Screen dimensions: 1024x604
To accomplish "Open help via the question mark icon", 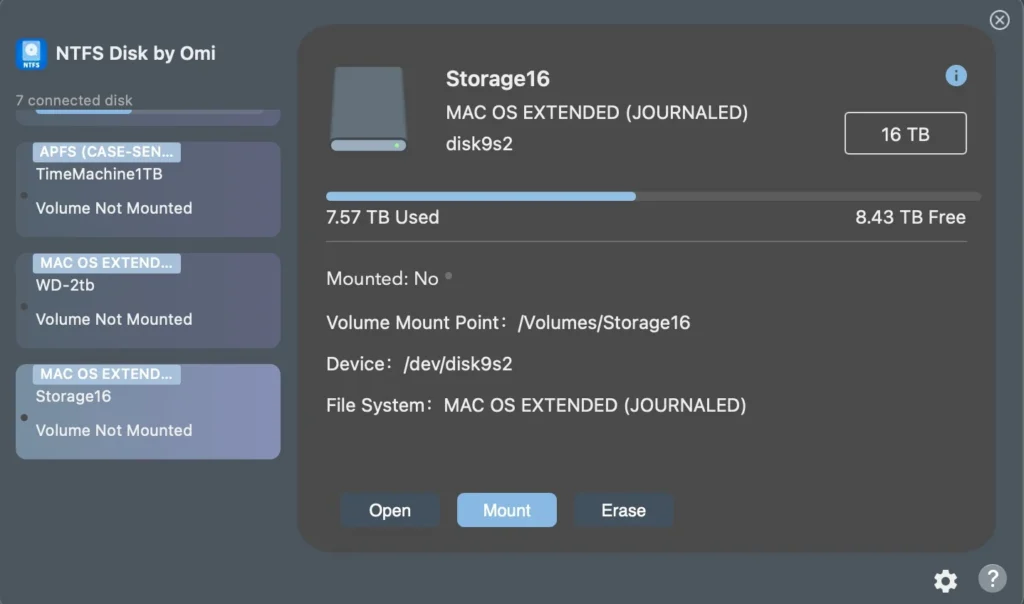I will (x=991, y=580).
